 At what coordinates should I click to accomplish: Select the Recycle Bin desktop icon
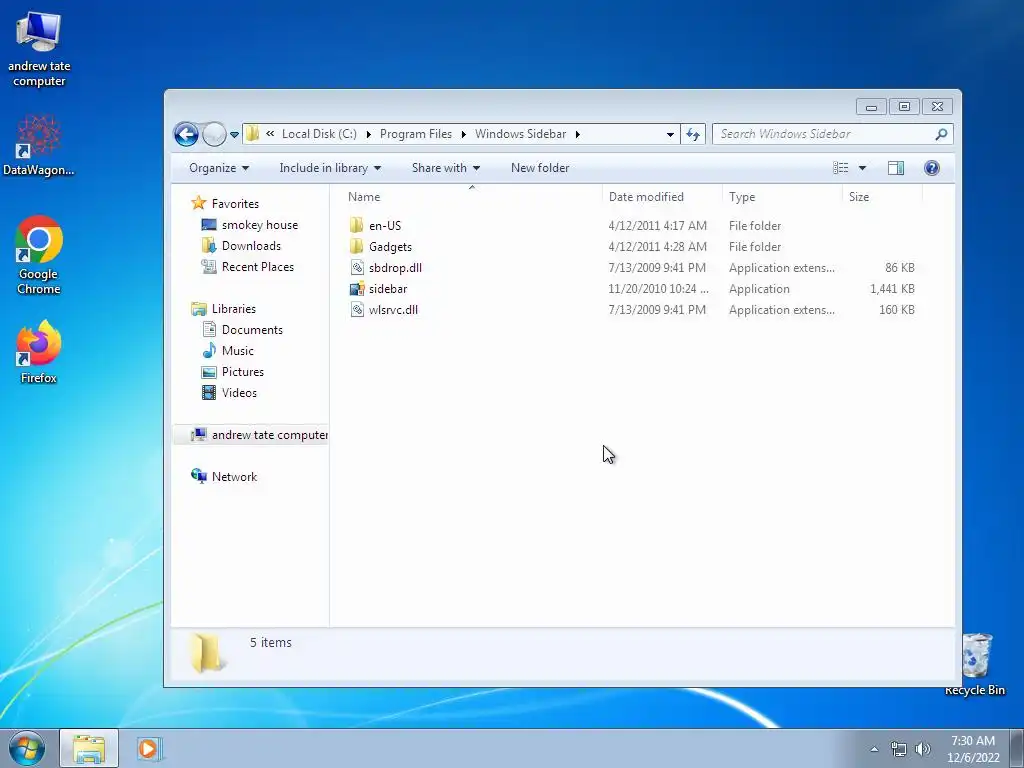click(975, 664)
